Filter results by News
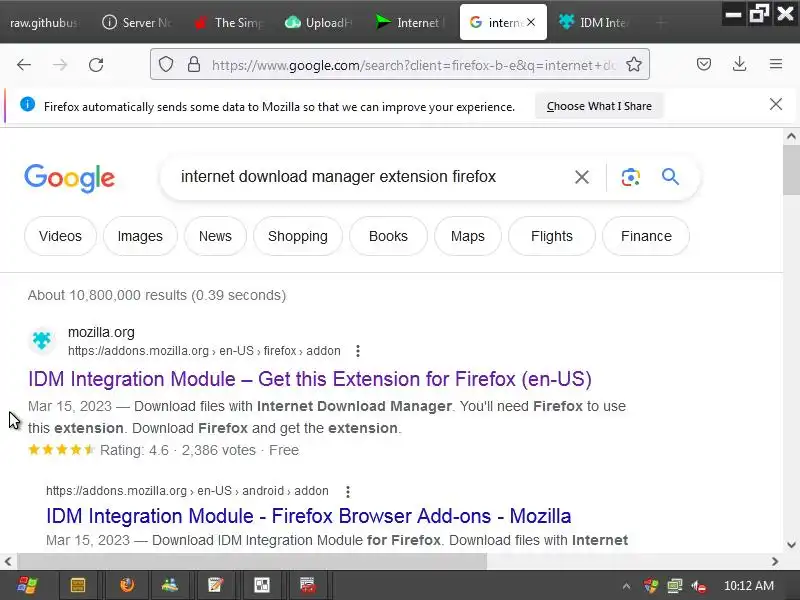The image size is (800, 600). click(x=215, y=236)
